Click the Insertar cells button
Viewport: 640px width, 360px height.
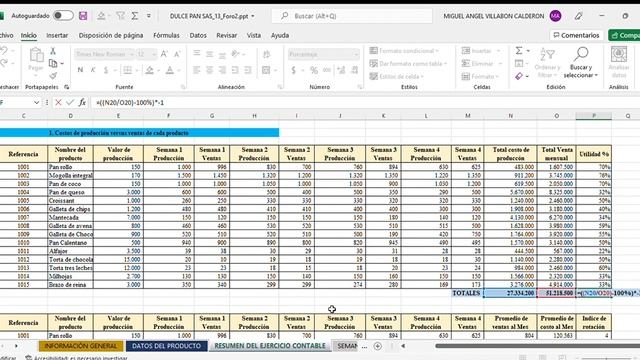[480, 51]
